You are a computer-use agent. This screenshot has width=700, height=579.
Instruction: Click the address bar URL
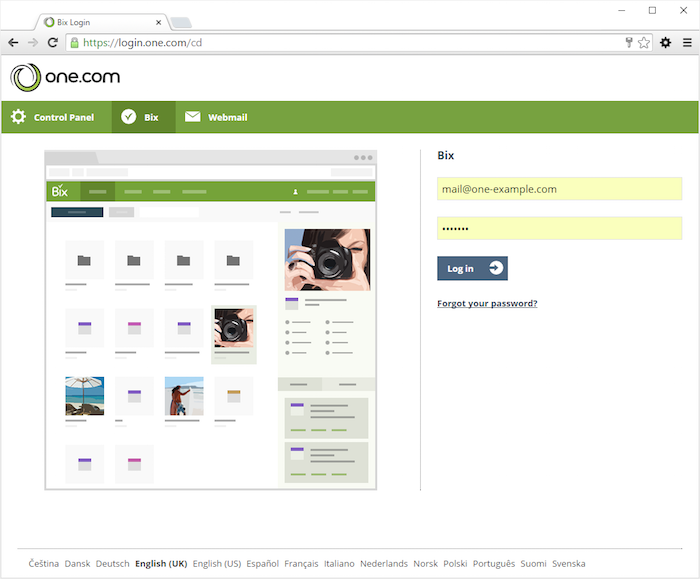142,42
